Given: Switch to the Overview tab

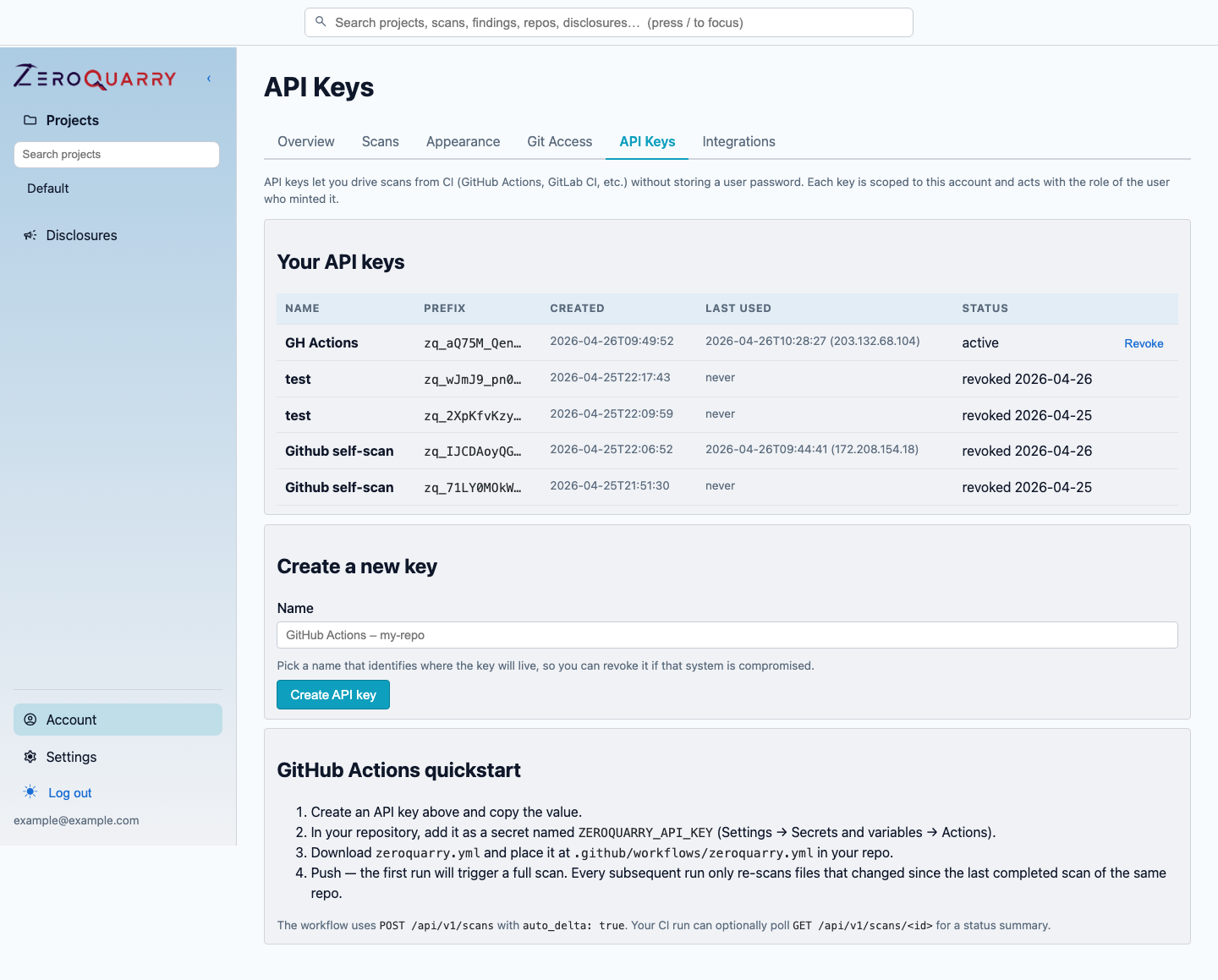Looking at the screenshot, I should click(306, 141).
